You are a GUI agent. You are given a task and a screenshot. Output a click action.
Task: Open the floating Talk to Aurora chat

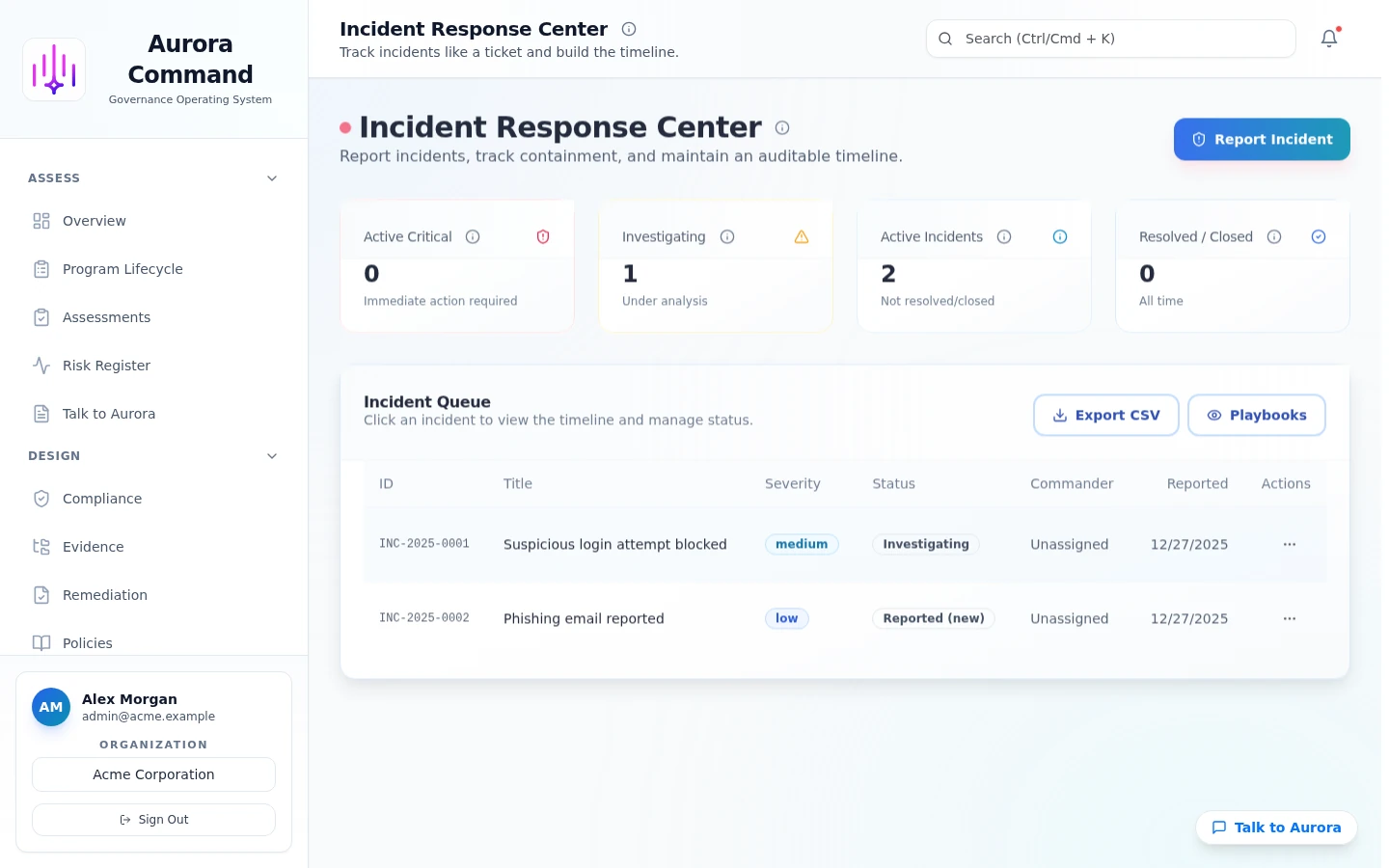pyautogui.click(x=1276, y=827)
